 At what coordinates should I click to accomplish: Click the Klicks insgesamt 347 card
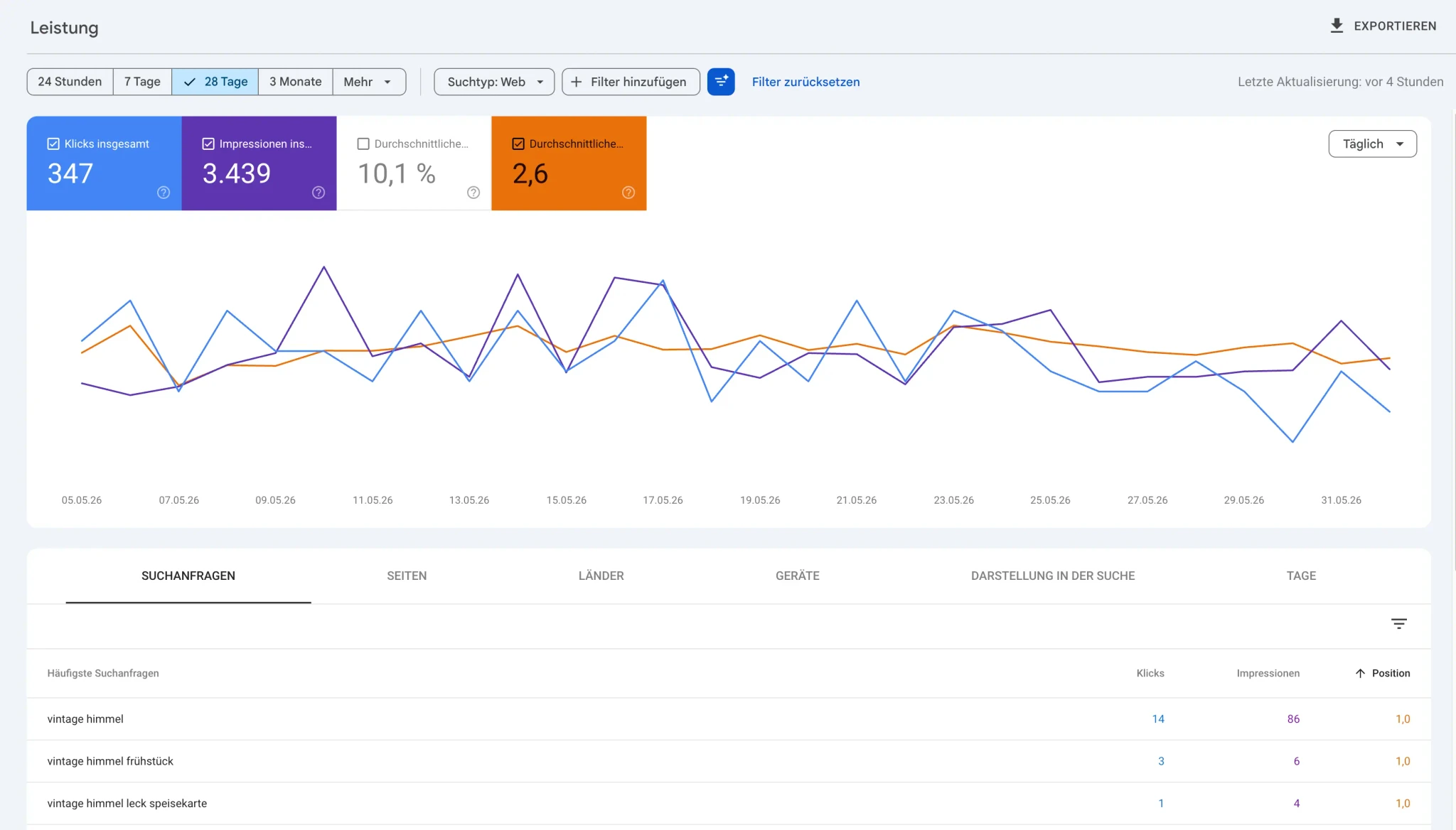coord(104,163)
